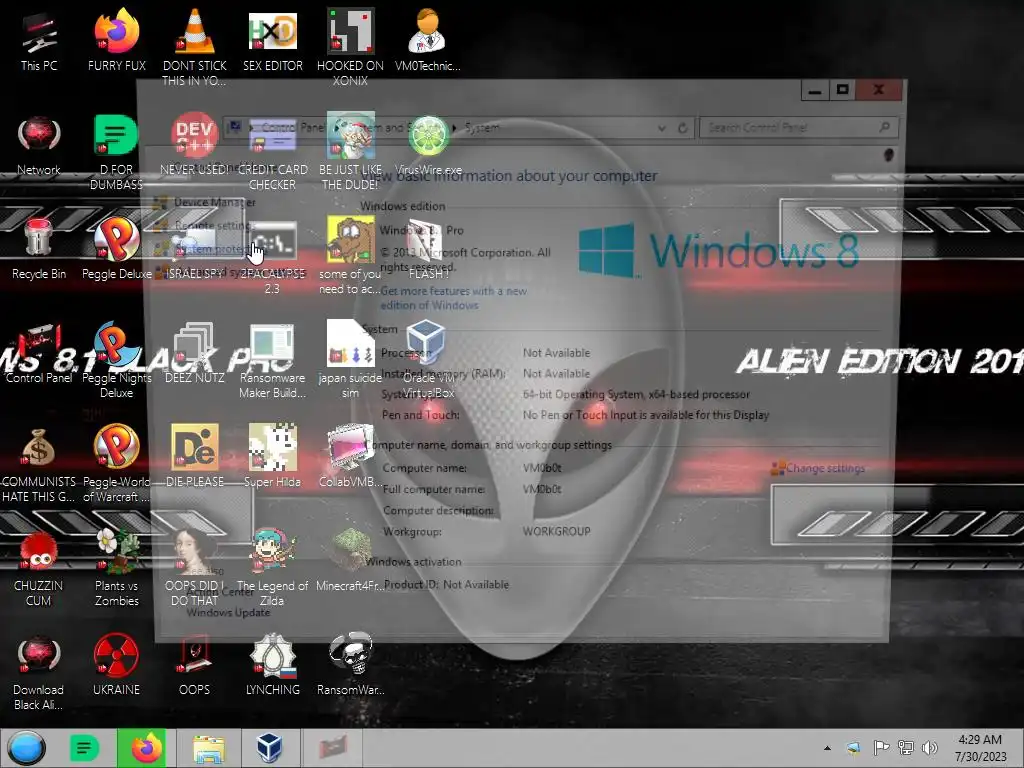The height and width of the screenshot is (768, 1024).
Task: Launch the Oracle VM VirtualBox desktop shortcut
Action: pos(428,359)
